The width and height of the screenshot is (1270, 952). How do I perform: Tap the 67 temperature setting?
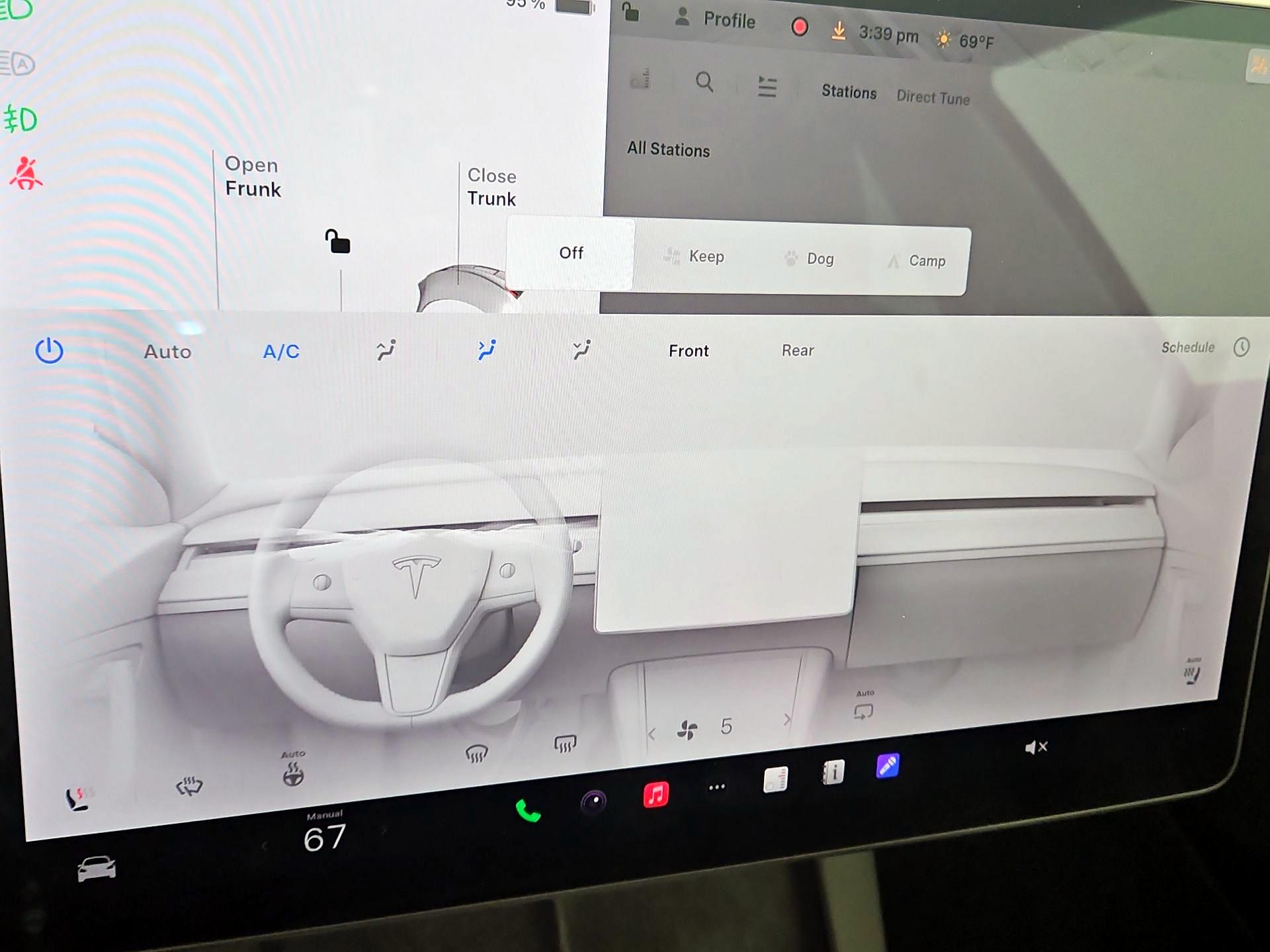coord(324,838)
